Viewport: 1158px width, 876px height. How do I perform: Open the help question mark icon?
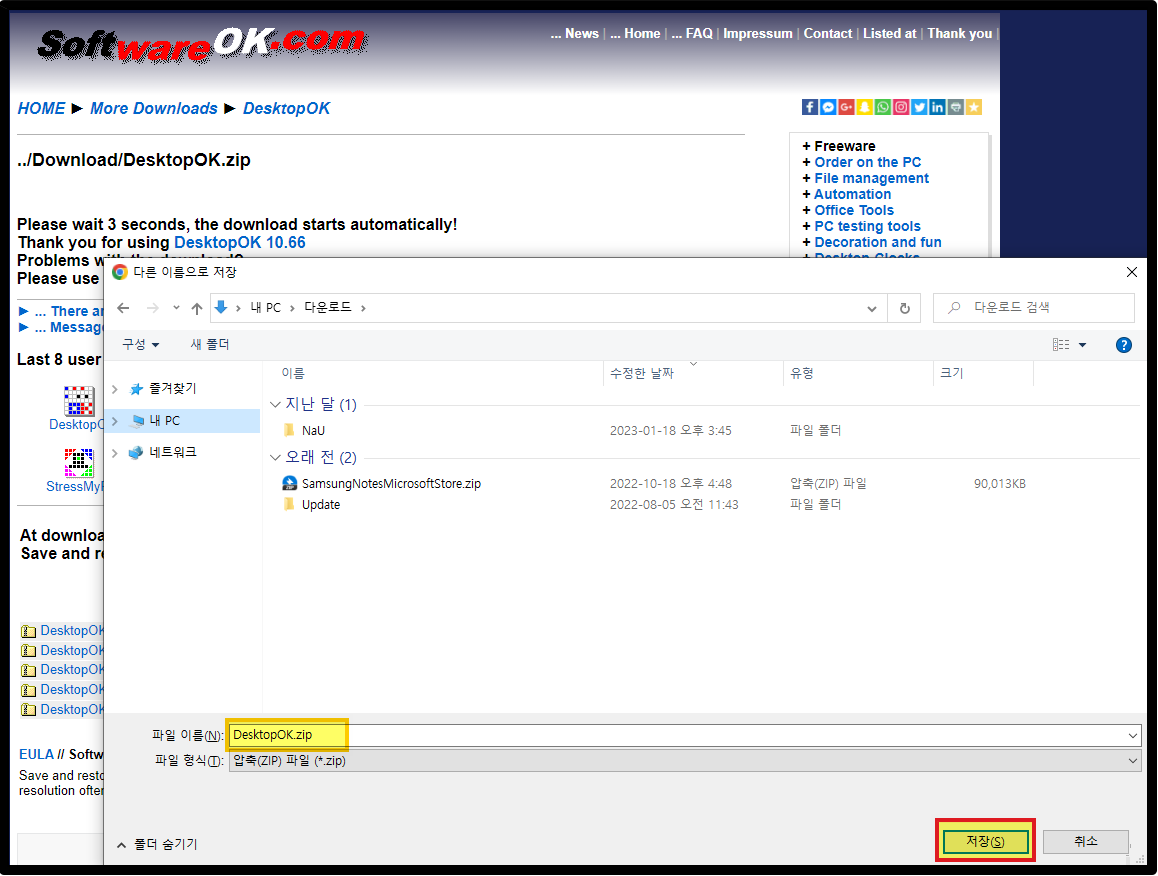coord(1123,345)
